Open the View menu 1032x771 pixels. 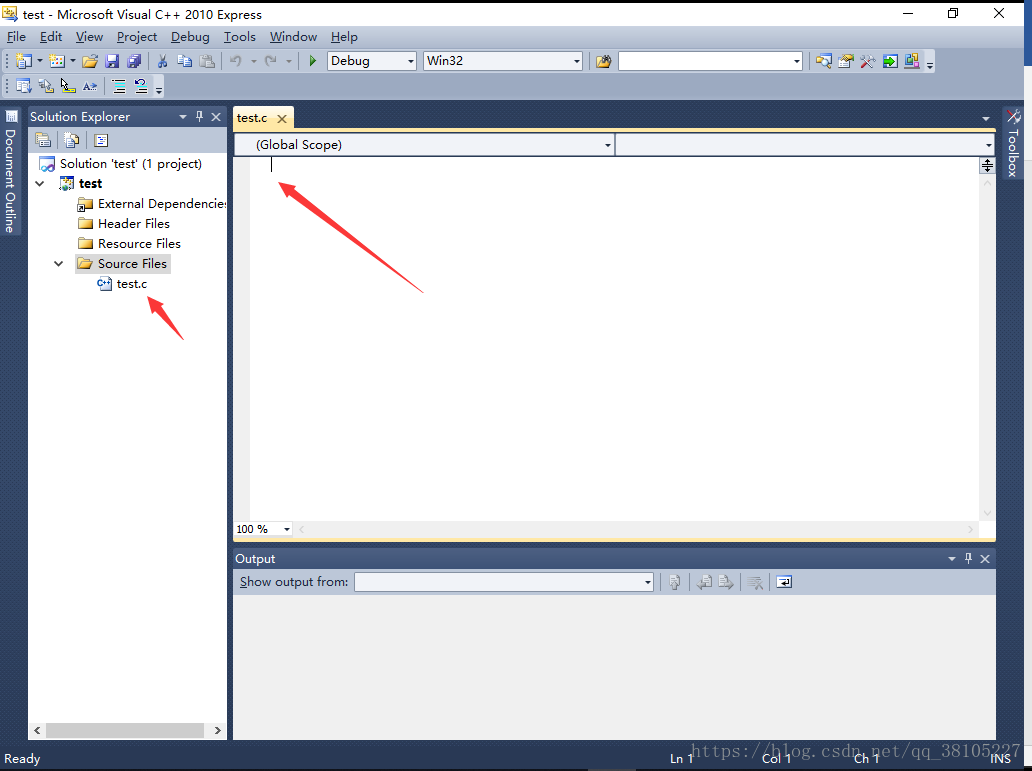coord(89,37)
